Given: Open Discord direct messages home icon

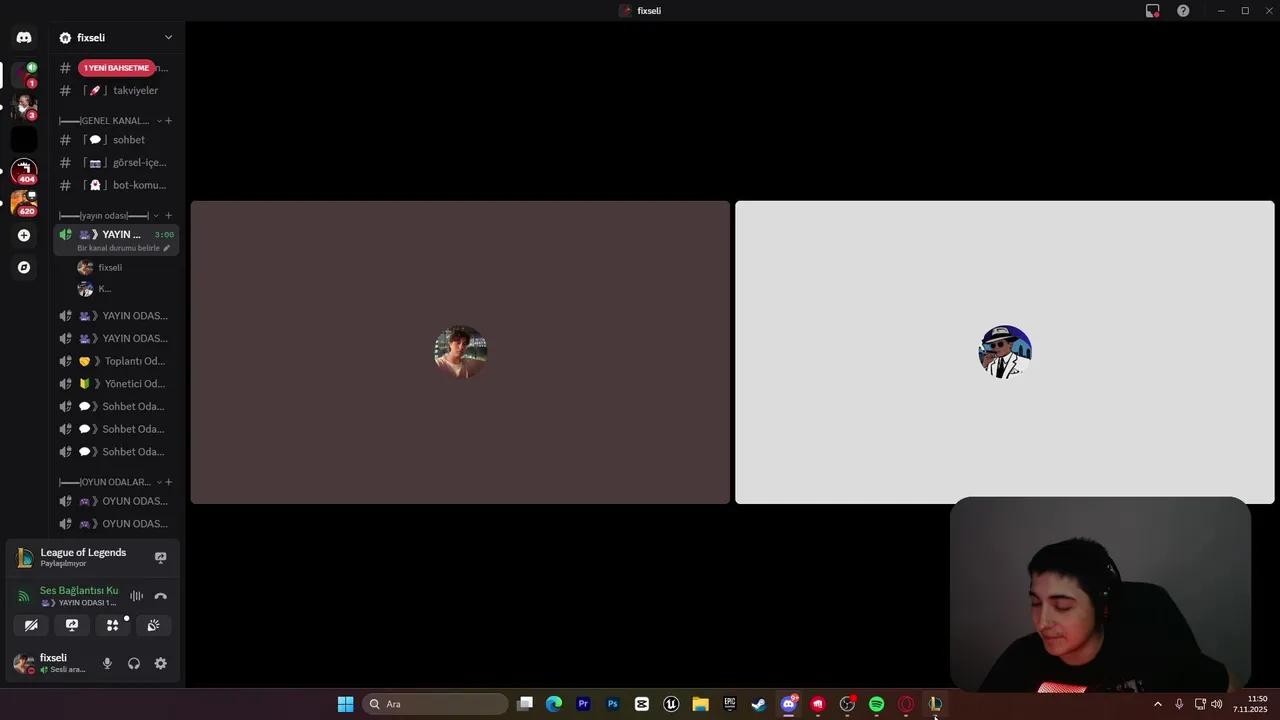Looking at the screenshot, I should coord(24,37).
